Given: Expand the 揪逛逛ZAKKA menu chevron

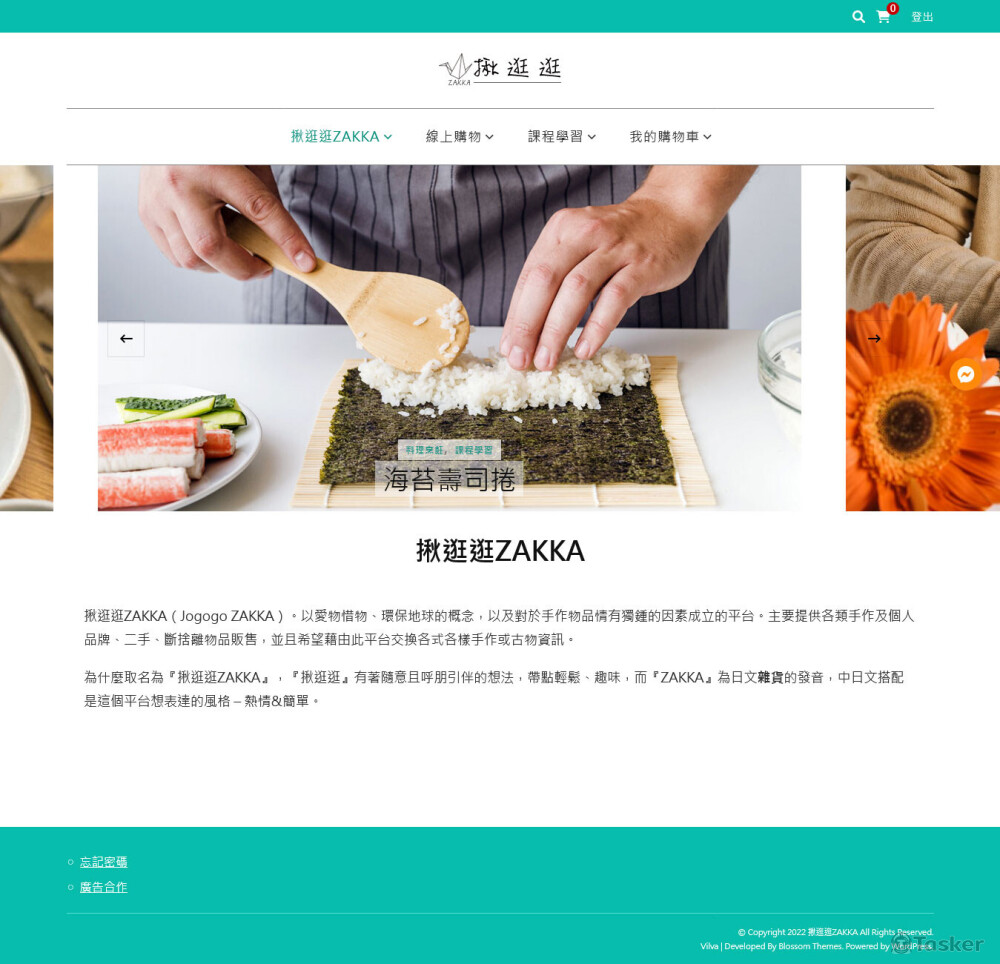Looking at the screenshot, I should [x=388, y=136].
